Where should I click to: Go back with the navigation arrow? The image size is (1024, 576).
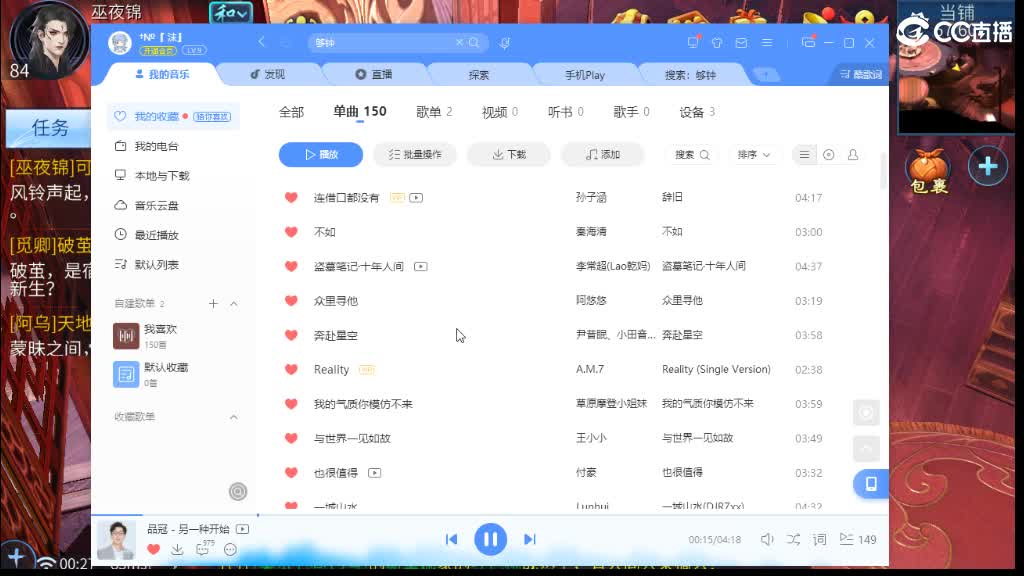click(261, 42)
